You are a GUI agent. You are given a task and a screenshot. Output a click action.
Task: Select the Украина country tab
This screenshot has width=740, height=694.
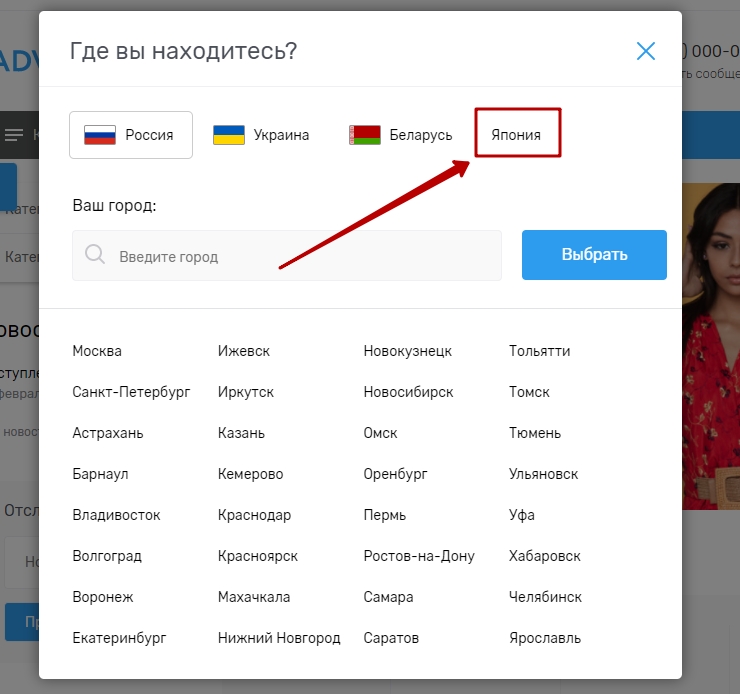pos(261,135)
